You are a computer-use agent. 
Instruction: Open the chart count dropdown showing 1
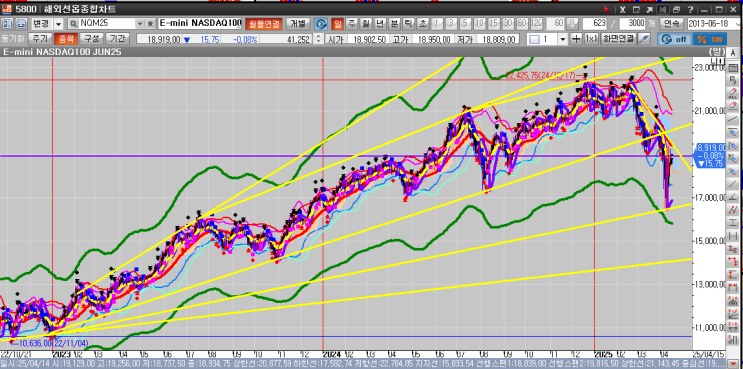coord(562,39)
